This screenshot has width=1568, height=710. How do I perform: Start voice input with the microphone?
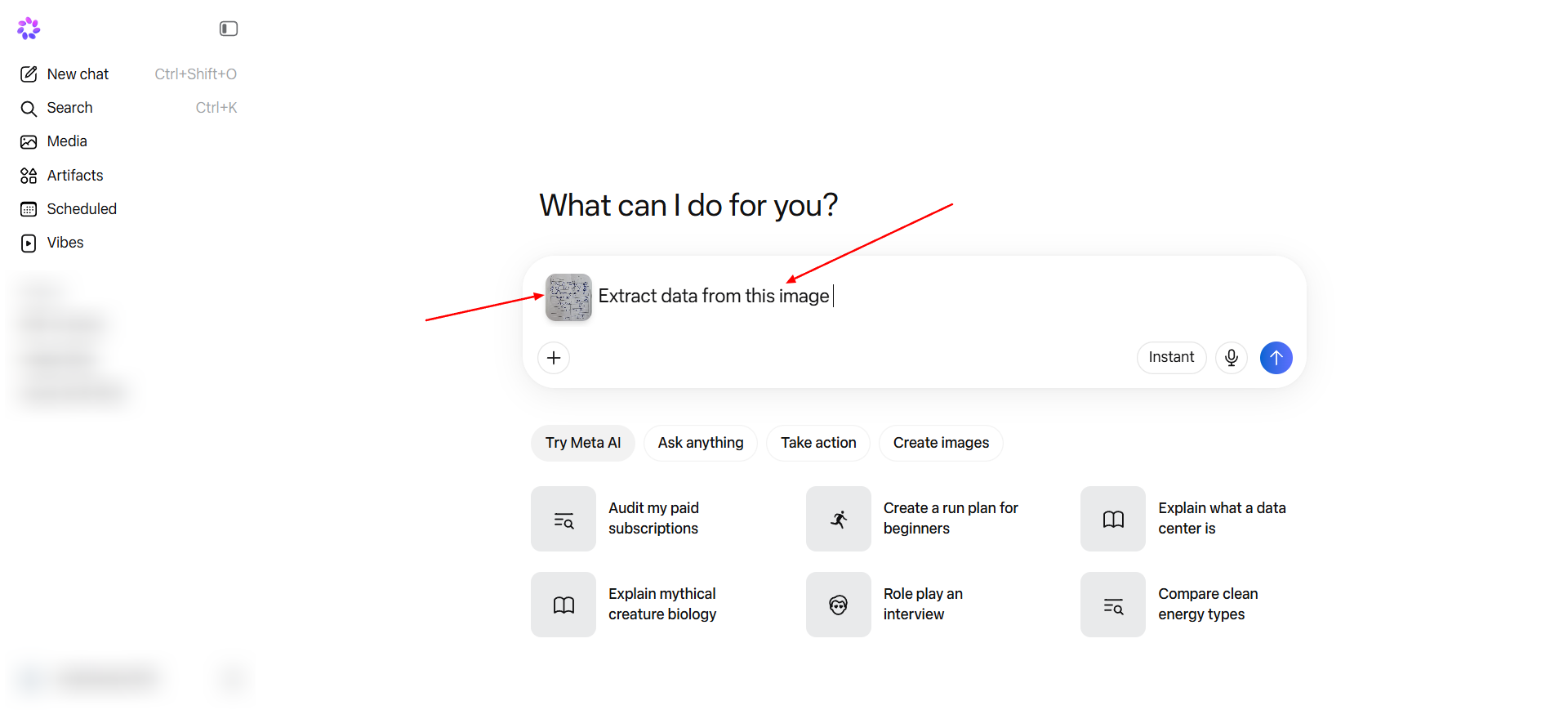click(1232, 358)
